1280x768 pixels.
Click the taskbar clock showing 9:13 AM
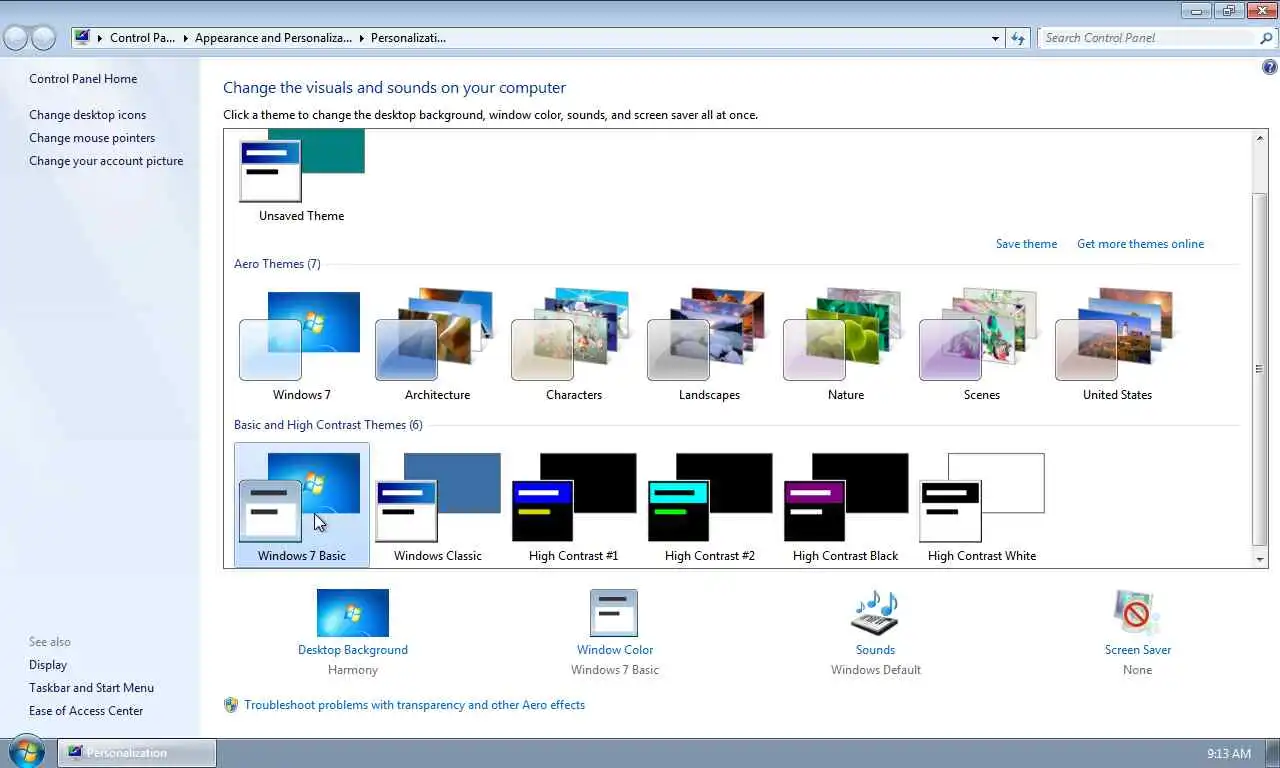coord(1228,753)
